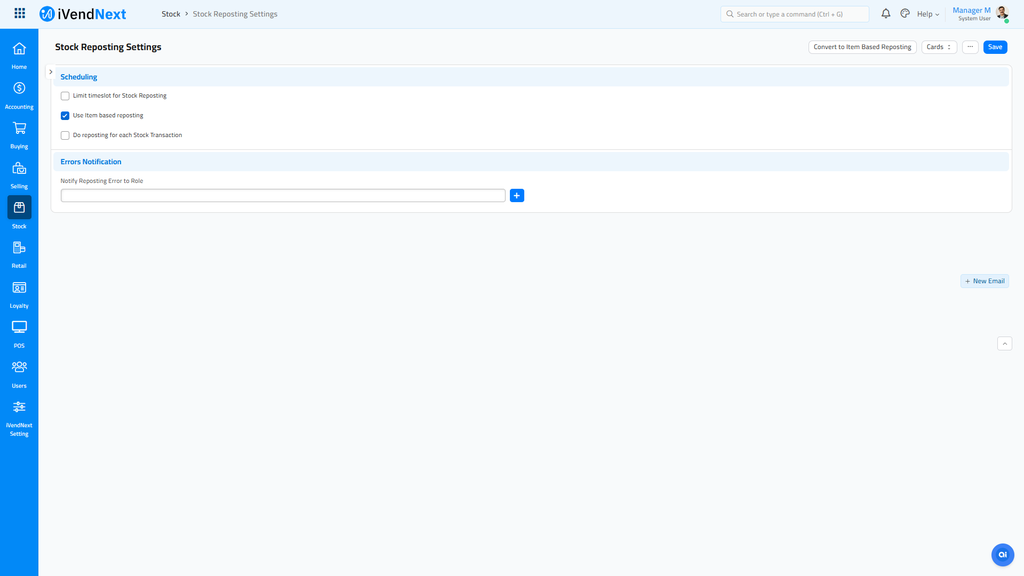Open the Help menu dropdown
The height and width of the screenshot is (576, 1024).
tap(924, 13)
